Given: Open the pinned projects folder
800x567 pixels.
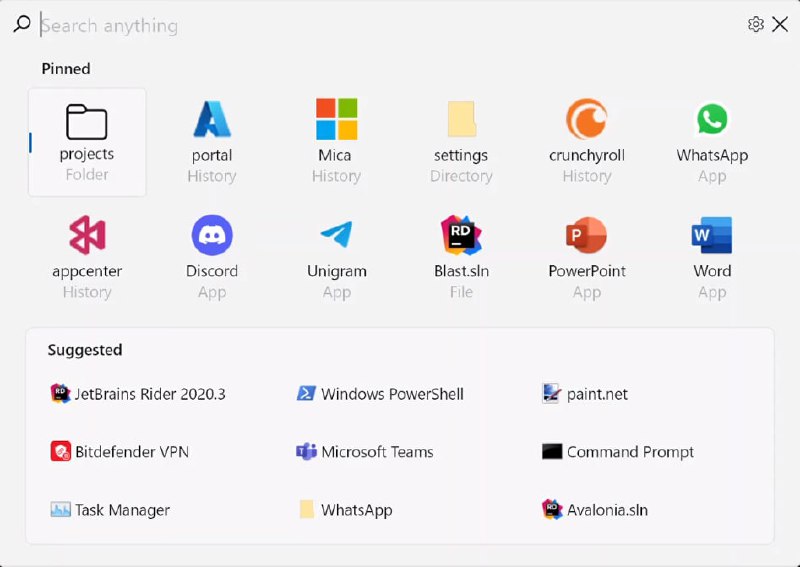Looking at the screenshot, I should pyautogui.click(x=87, y=141).
